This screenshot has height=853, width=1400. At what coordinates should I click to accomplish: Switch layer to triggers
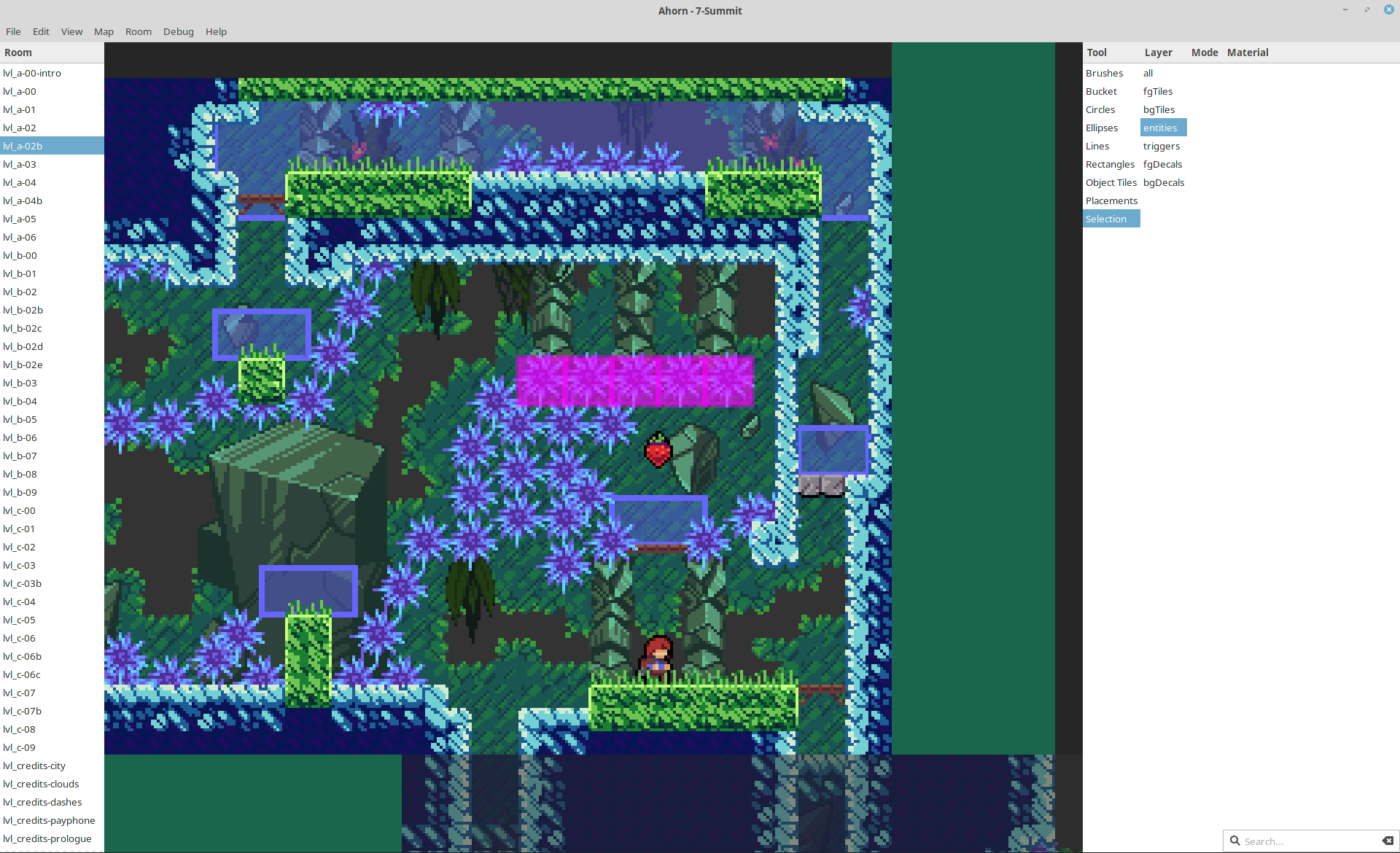tap(1161, 146)
